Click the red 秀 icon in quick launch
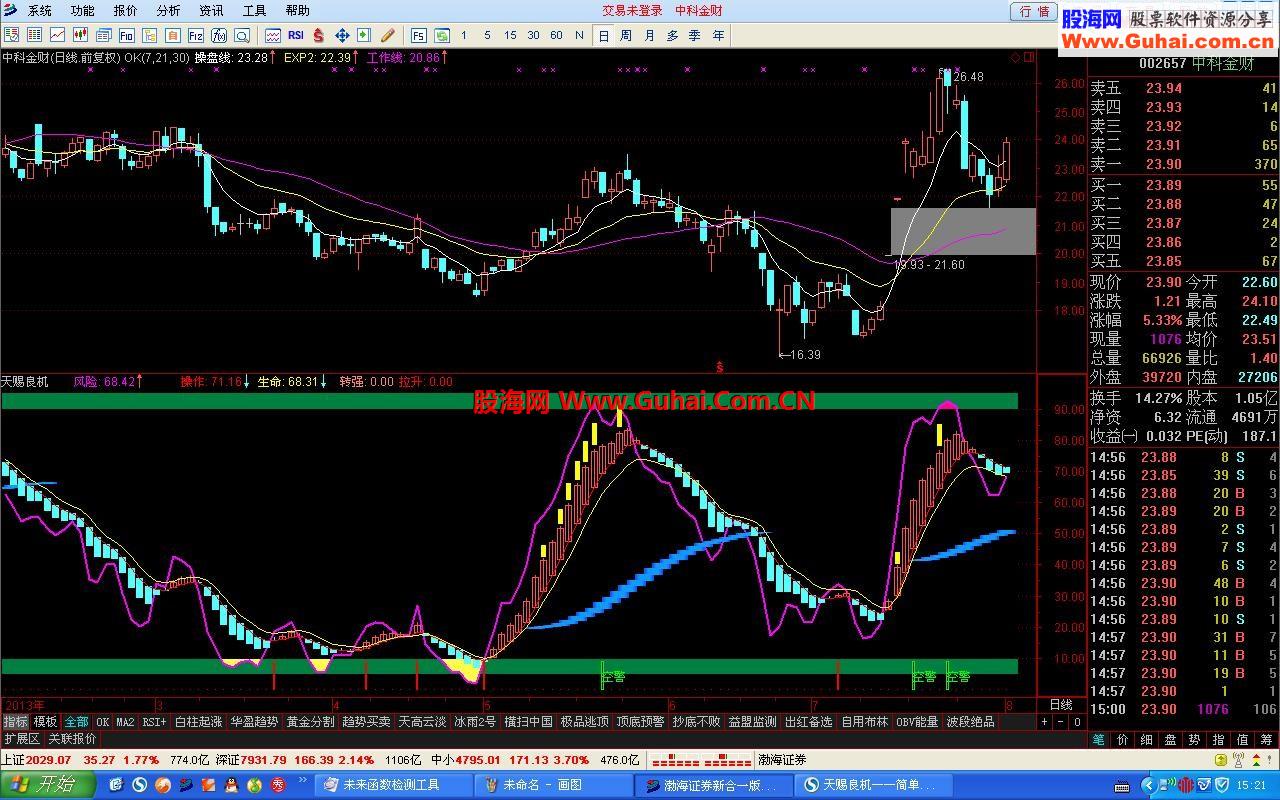The image size is (1280, 800). (x=278, y=785)
